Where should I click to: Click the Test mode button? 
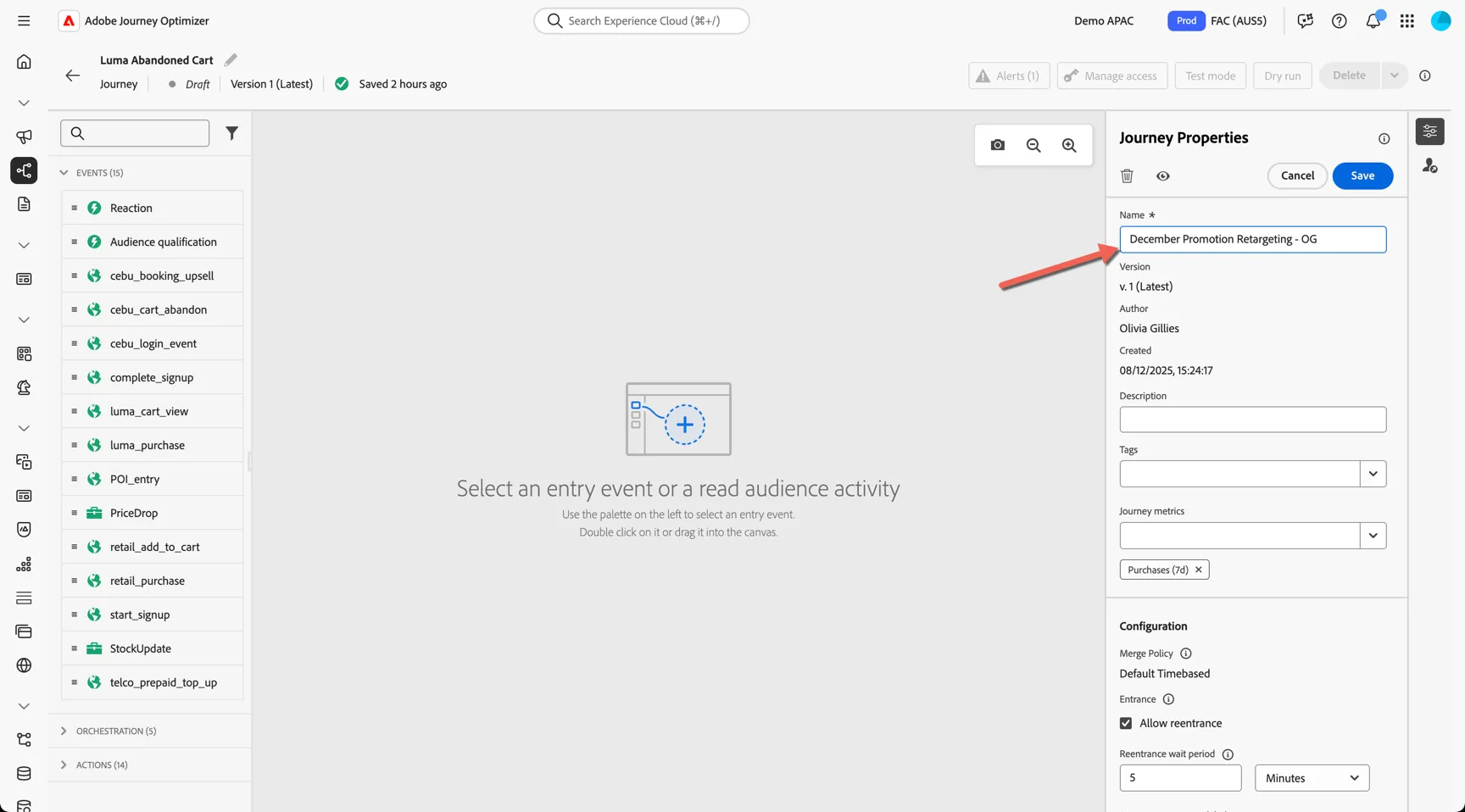[1210, 75]
